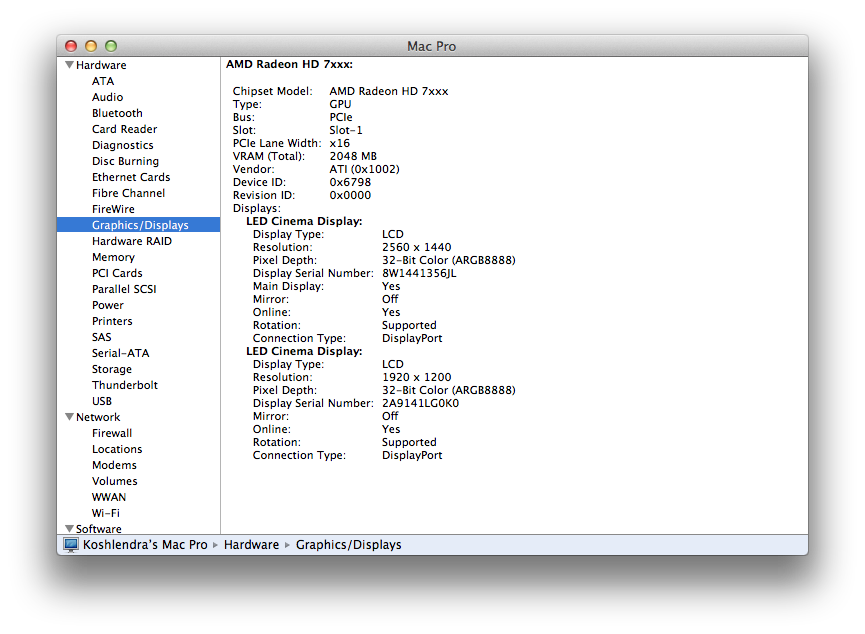Select USB in the sidebar
The width and height of the screenshot is (865, 634).
click(x=102, y=401)
